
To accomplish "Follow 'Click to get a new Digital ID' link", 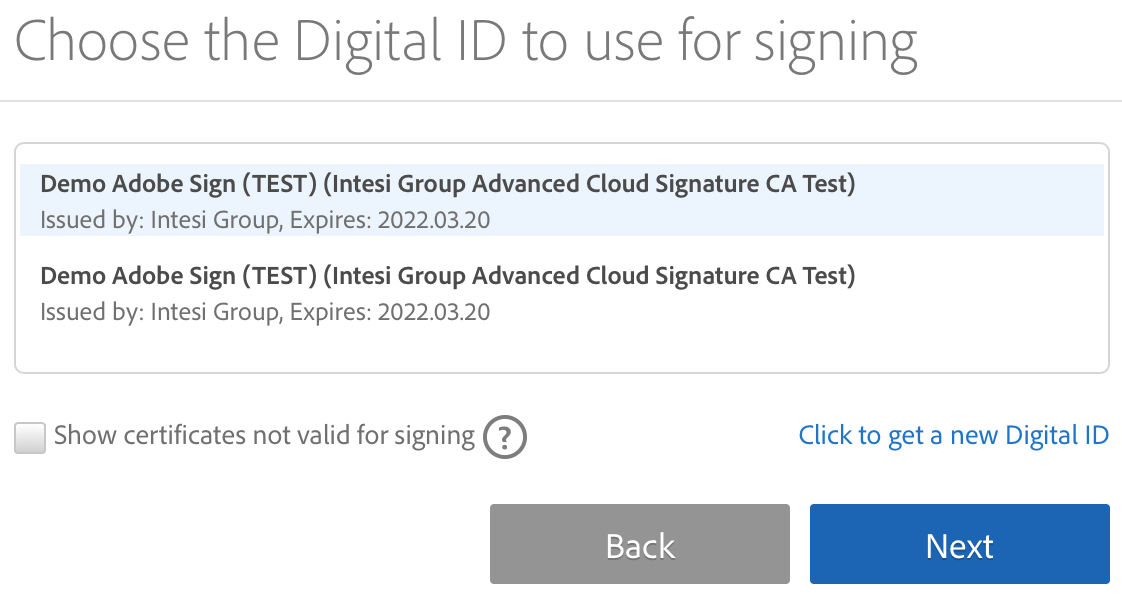I will click(953, 436).
